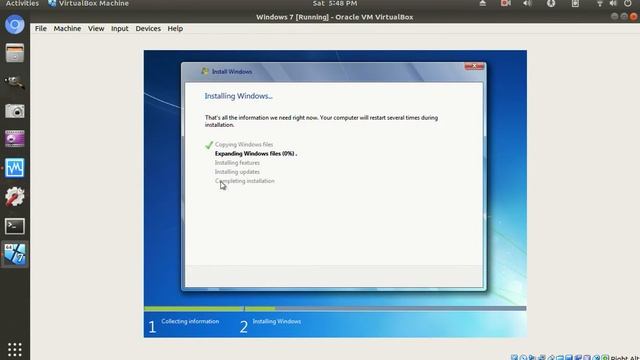Screen dimensions: 640x360
Task: Click the VirtualBox window title bar text
Action: click(335, 17)
